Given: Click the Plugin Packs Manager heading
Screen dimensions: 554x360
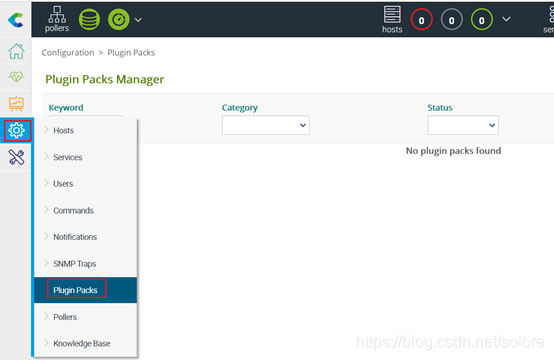Looking at the screenshot, I should [x=105, y=79].
